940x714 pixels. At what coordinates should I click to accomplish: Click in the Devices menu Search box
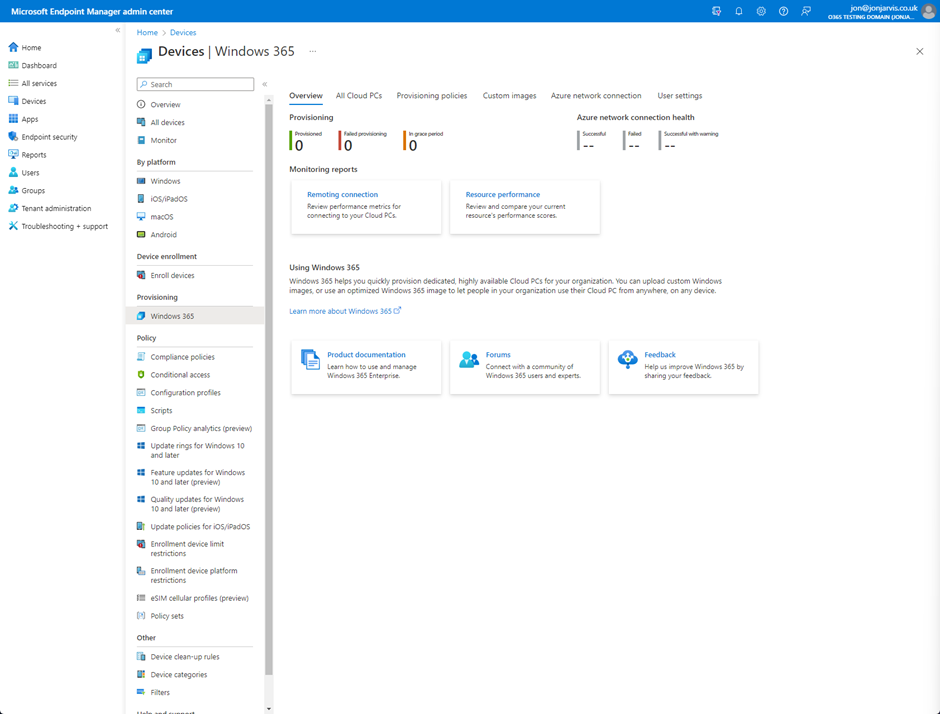click(x=195, y=85)
